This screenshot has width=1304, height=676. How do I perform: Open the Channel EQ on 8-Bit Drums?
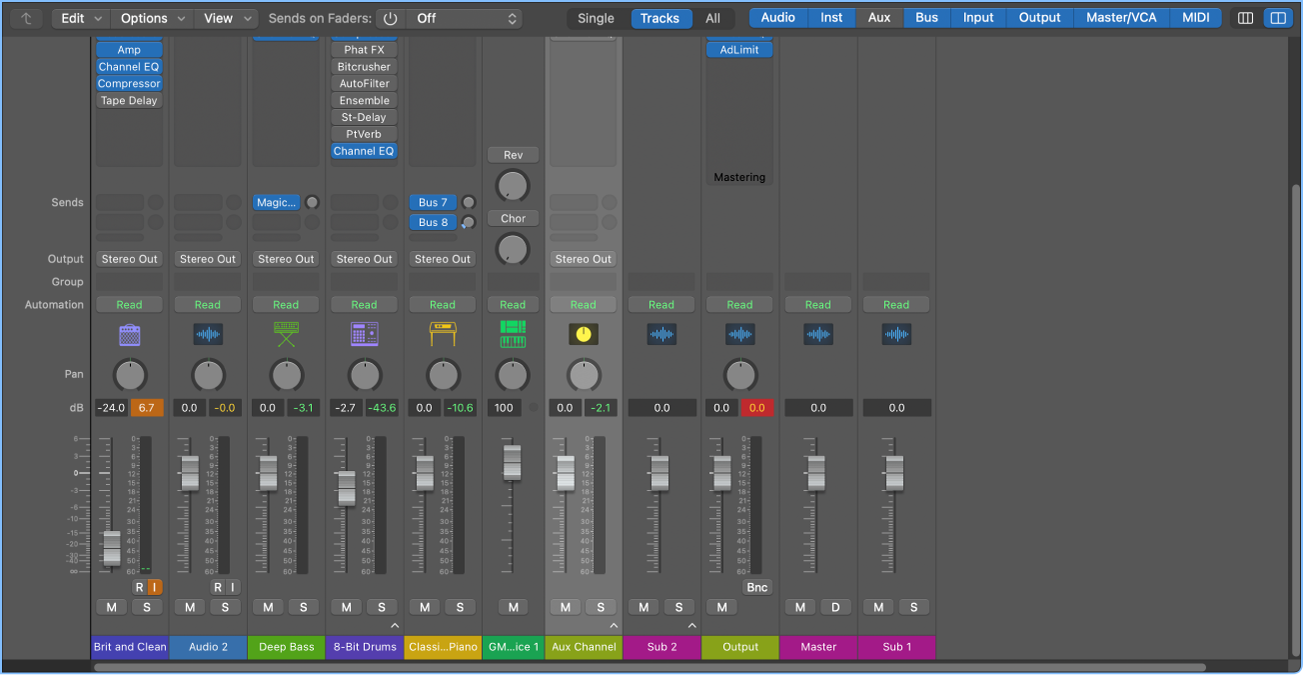pyautogui.click(x=364, y=151)
